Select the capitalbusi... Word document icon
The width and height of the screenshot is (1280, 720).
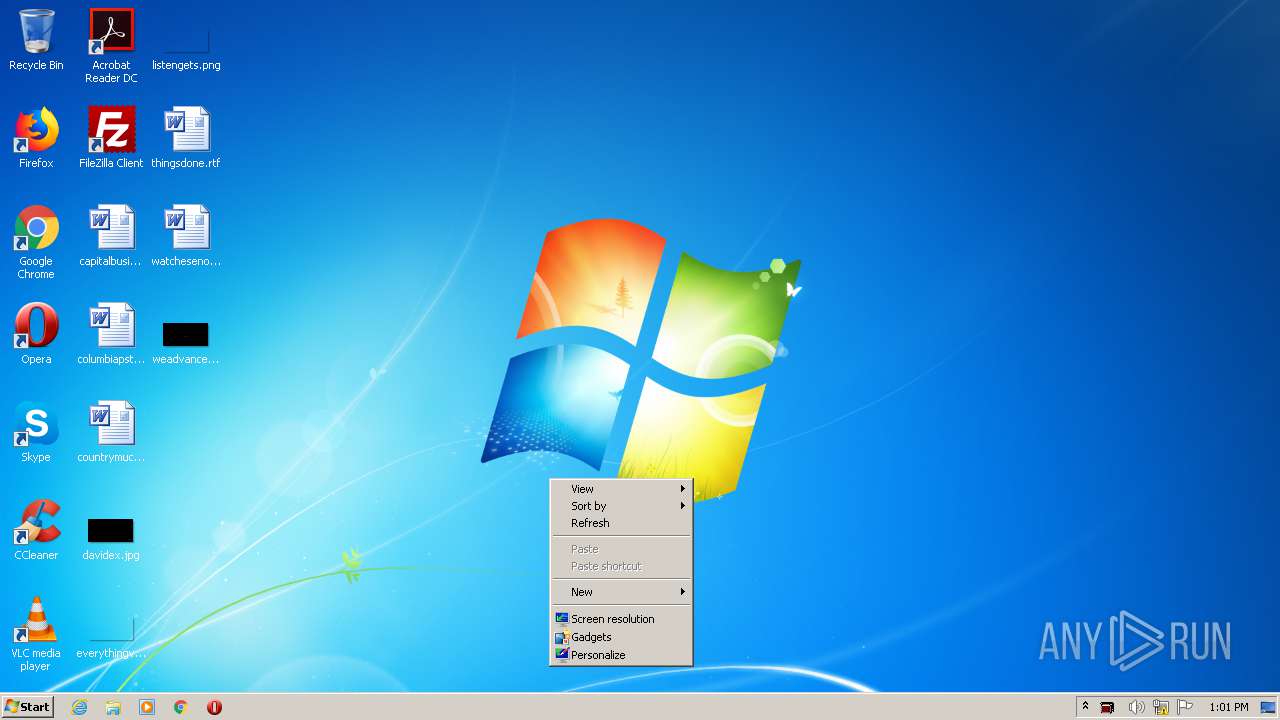coord(111,236)
